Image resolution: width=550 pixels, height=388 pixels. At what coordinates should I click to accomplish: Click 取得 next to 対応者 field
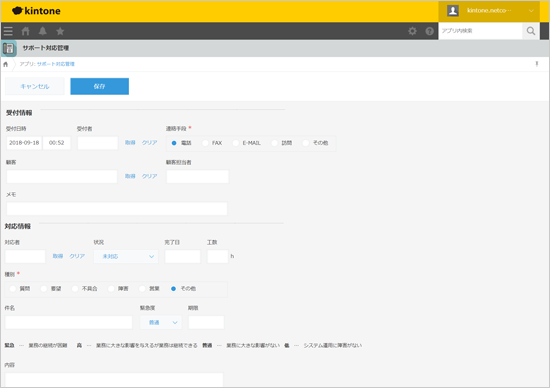pyautogui.click(x=58, y=256)
